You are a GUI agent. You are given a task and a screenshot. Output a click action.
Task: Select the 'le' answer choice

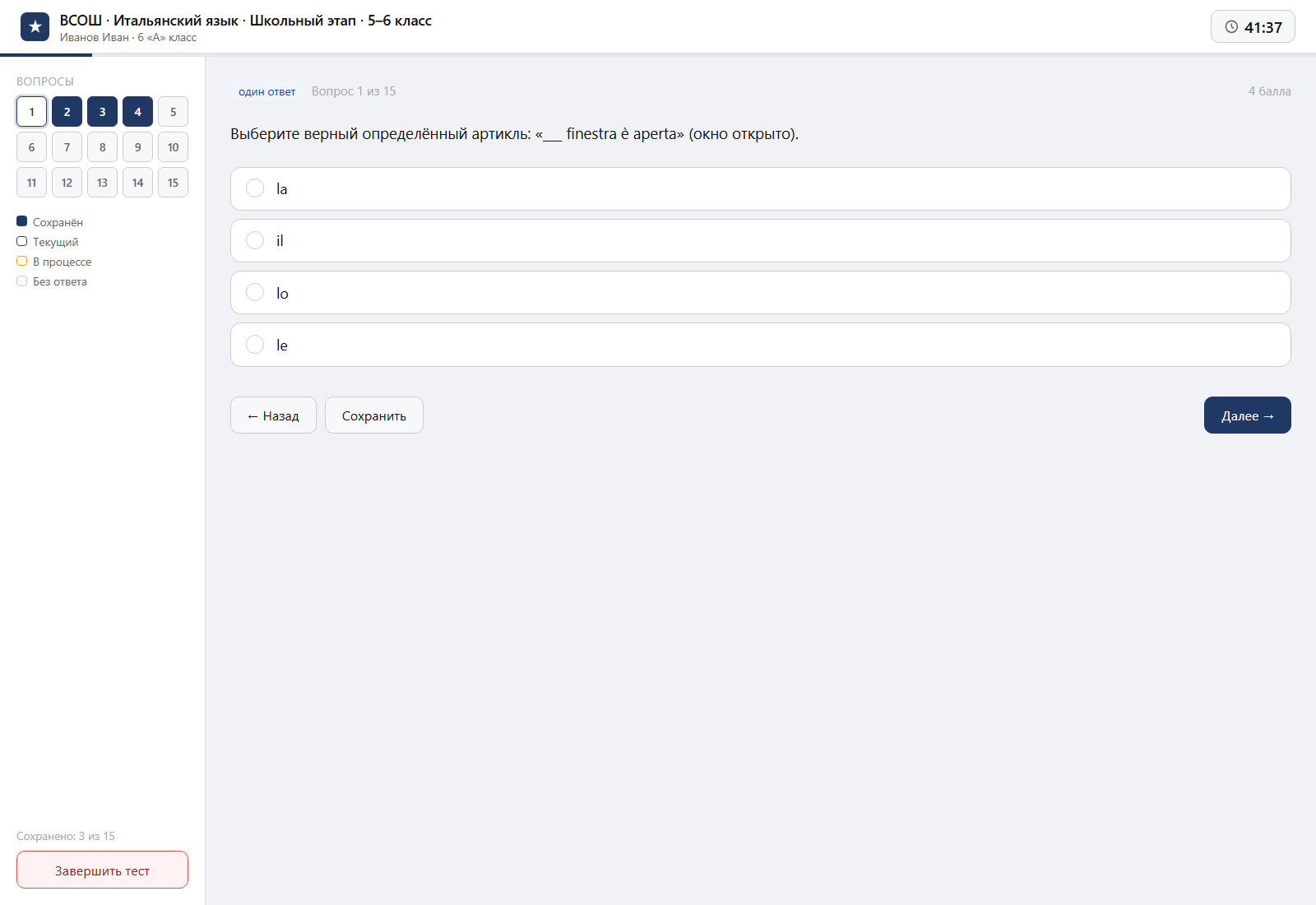coord(760,345)
